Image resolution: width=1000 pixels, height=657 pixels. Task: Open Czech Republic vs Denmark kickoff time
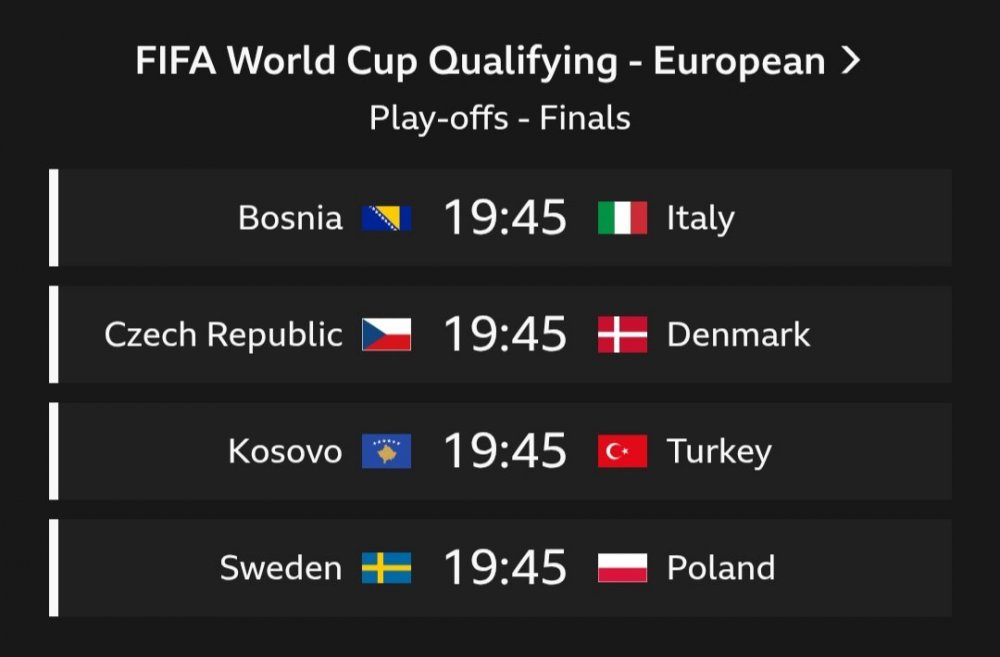pos(505,334)
